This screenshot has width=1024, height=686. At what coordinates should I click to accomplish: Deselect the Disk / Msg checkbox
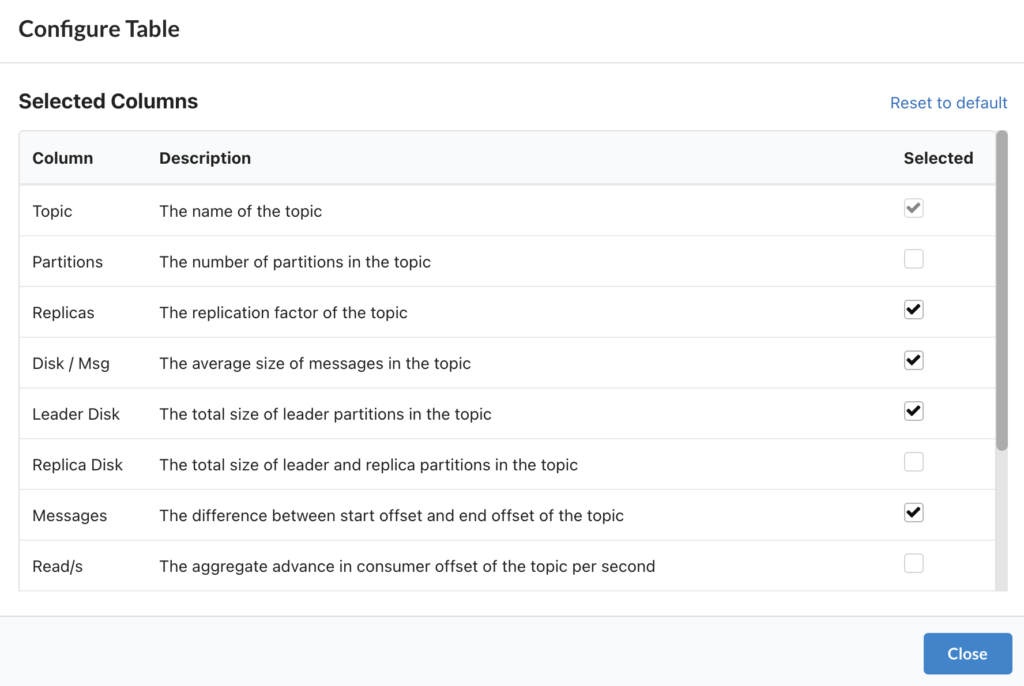click(913, 361)
